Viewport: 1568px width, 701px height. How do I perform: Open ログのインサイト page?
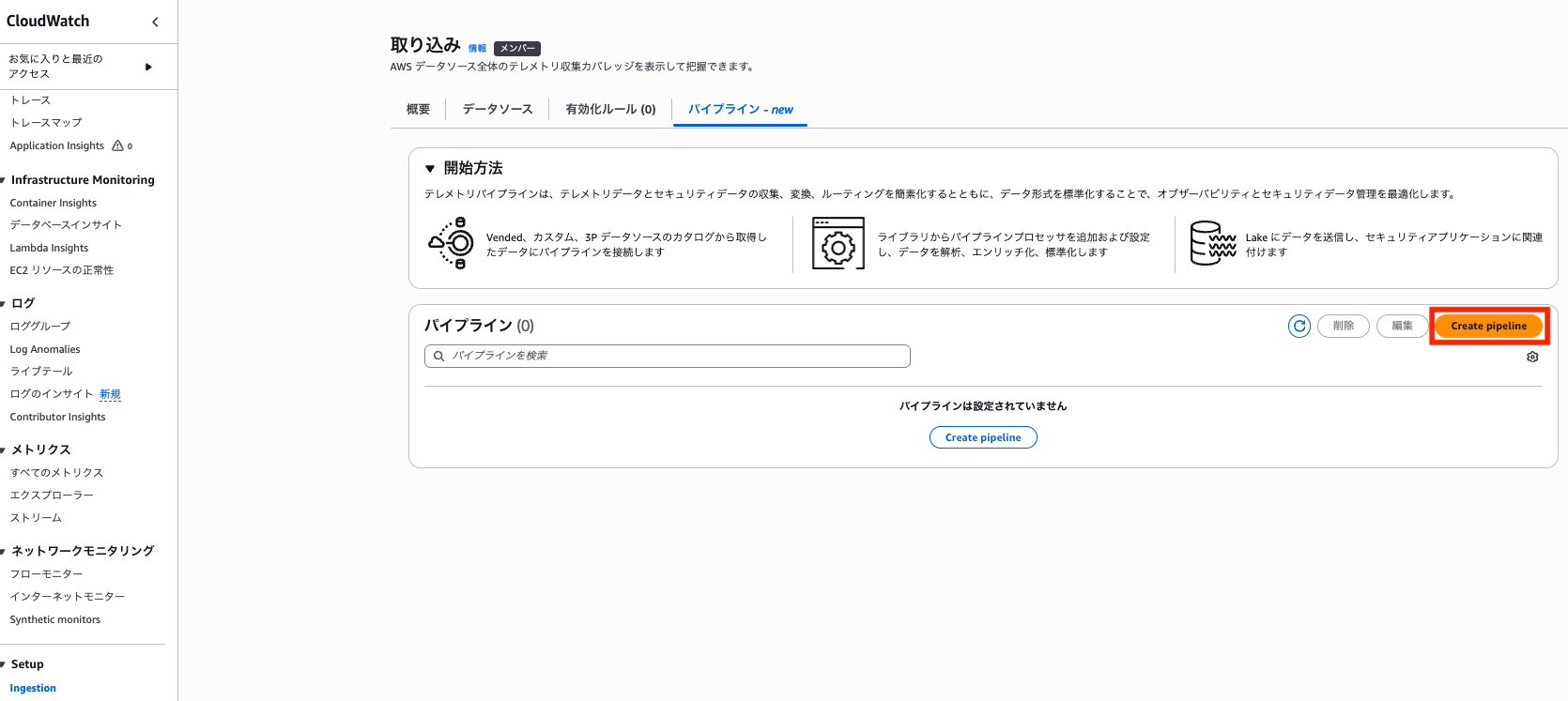52,394
